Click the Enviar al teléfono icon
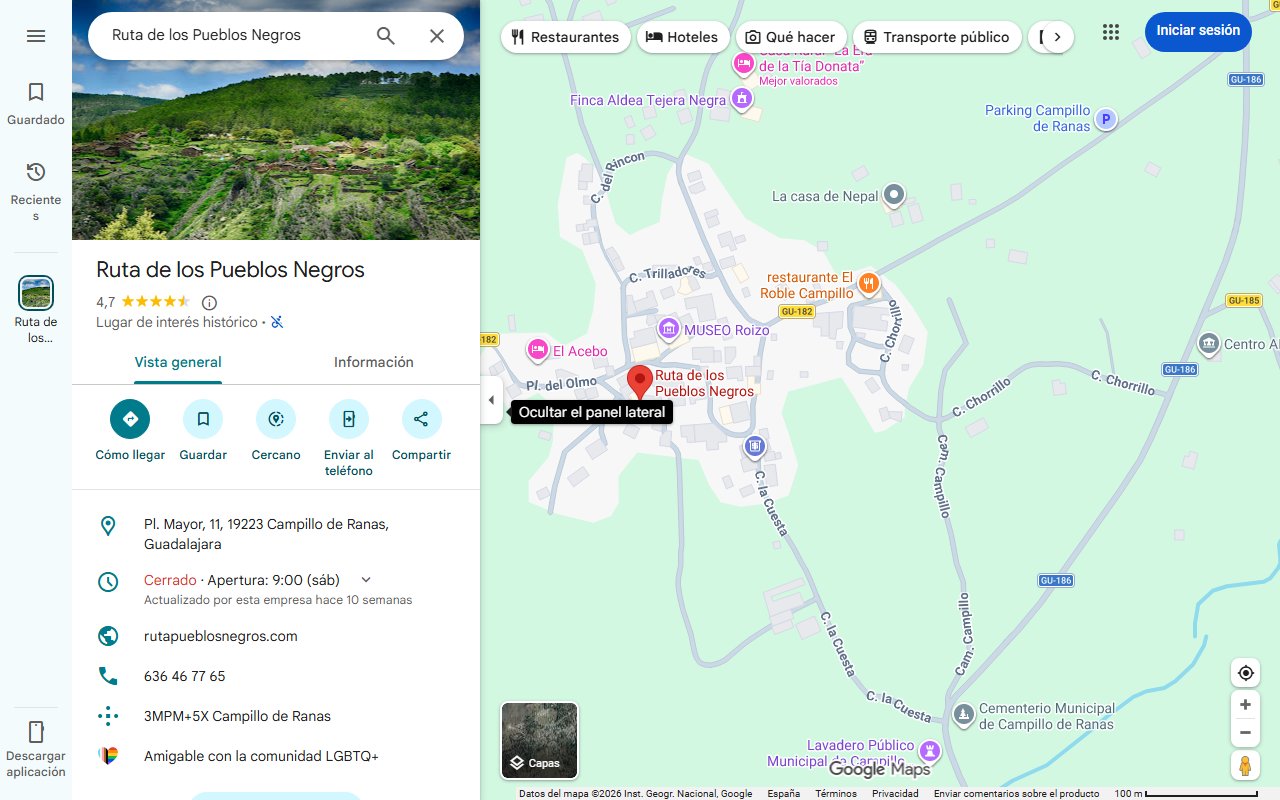Viewport: 1280px width, 800px height. click(348, 419)
